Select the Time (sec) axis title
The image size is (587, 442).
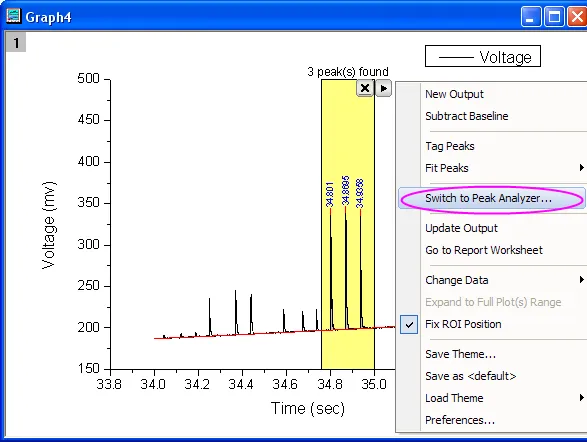click(x=308, y=408)
